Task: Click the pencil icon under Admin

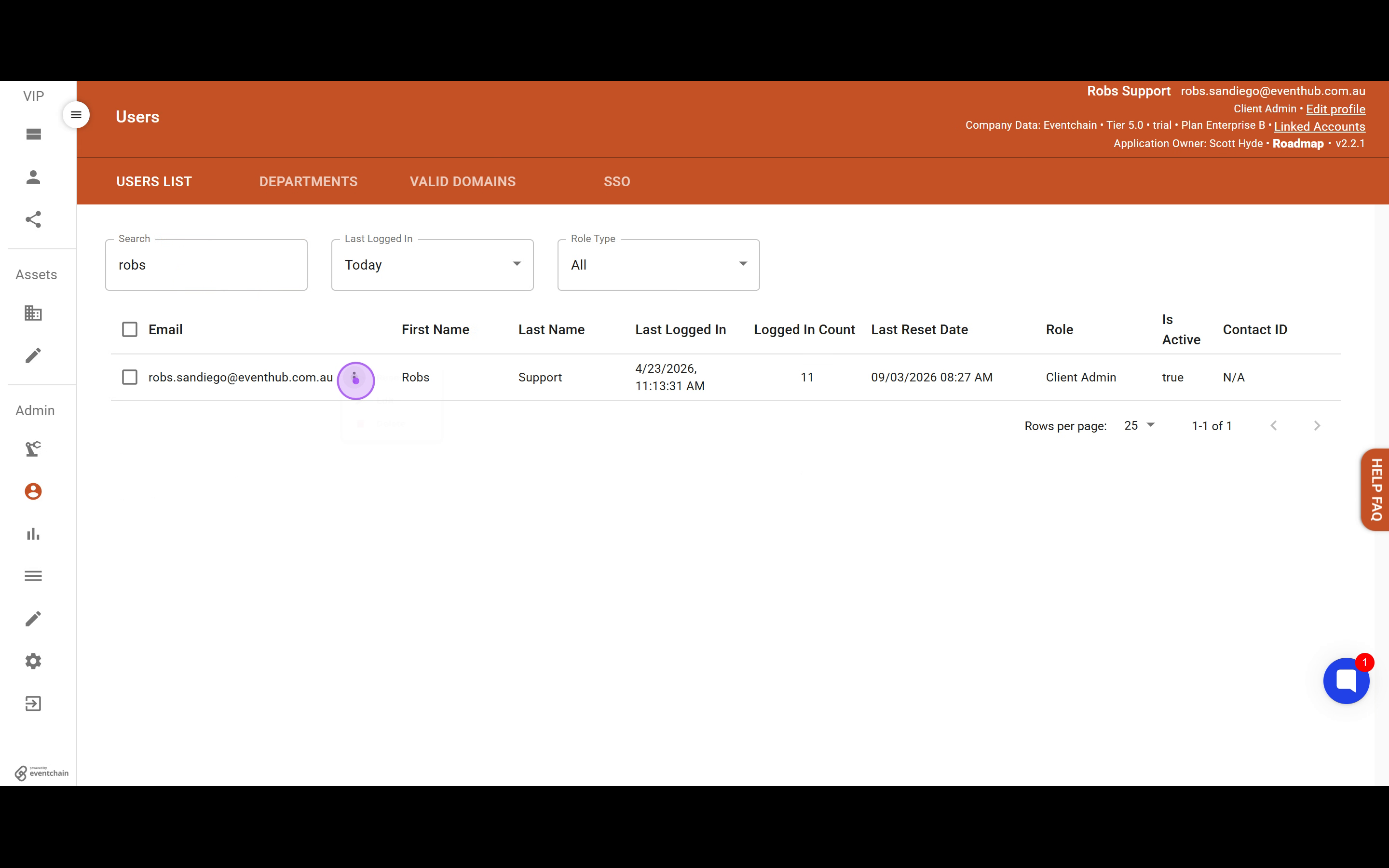Action: pyautogui.click(x=33, y=618)
